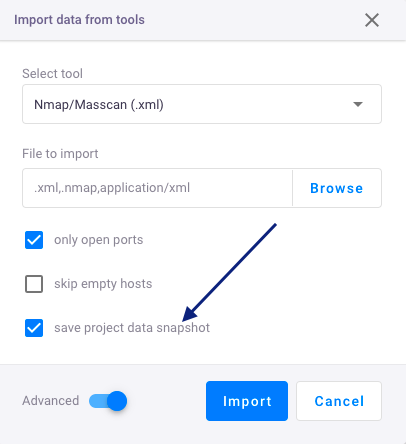Screen dimensions: 406x444
Task: Click the Import button
Action: click(247, 401)
